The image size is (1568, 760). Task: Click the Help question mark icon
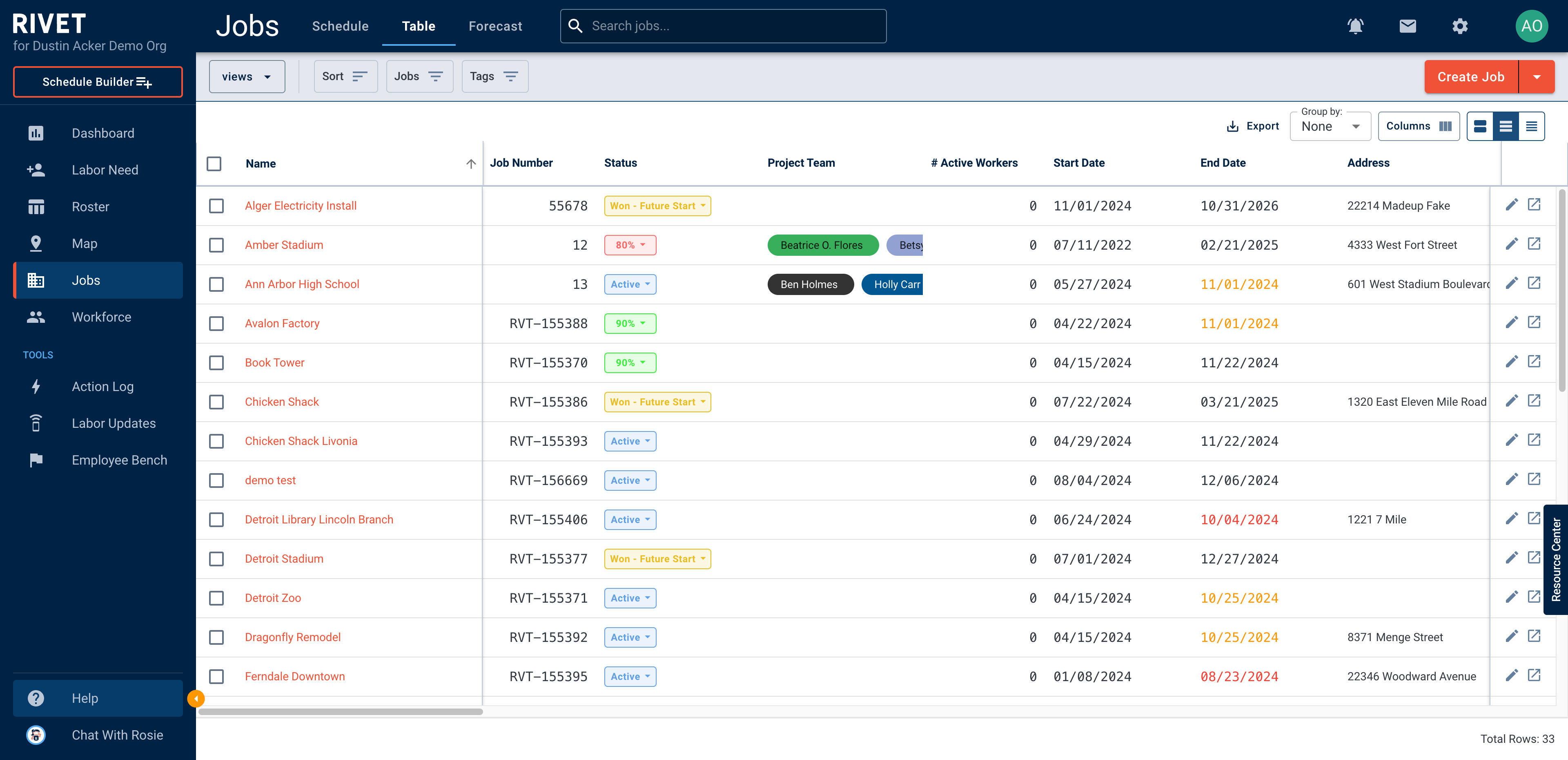click(36, 698)
